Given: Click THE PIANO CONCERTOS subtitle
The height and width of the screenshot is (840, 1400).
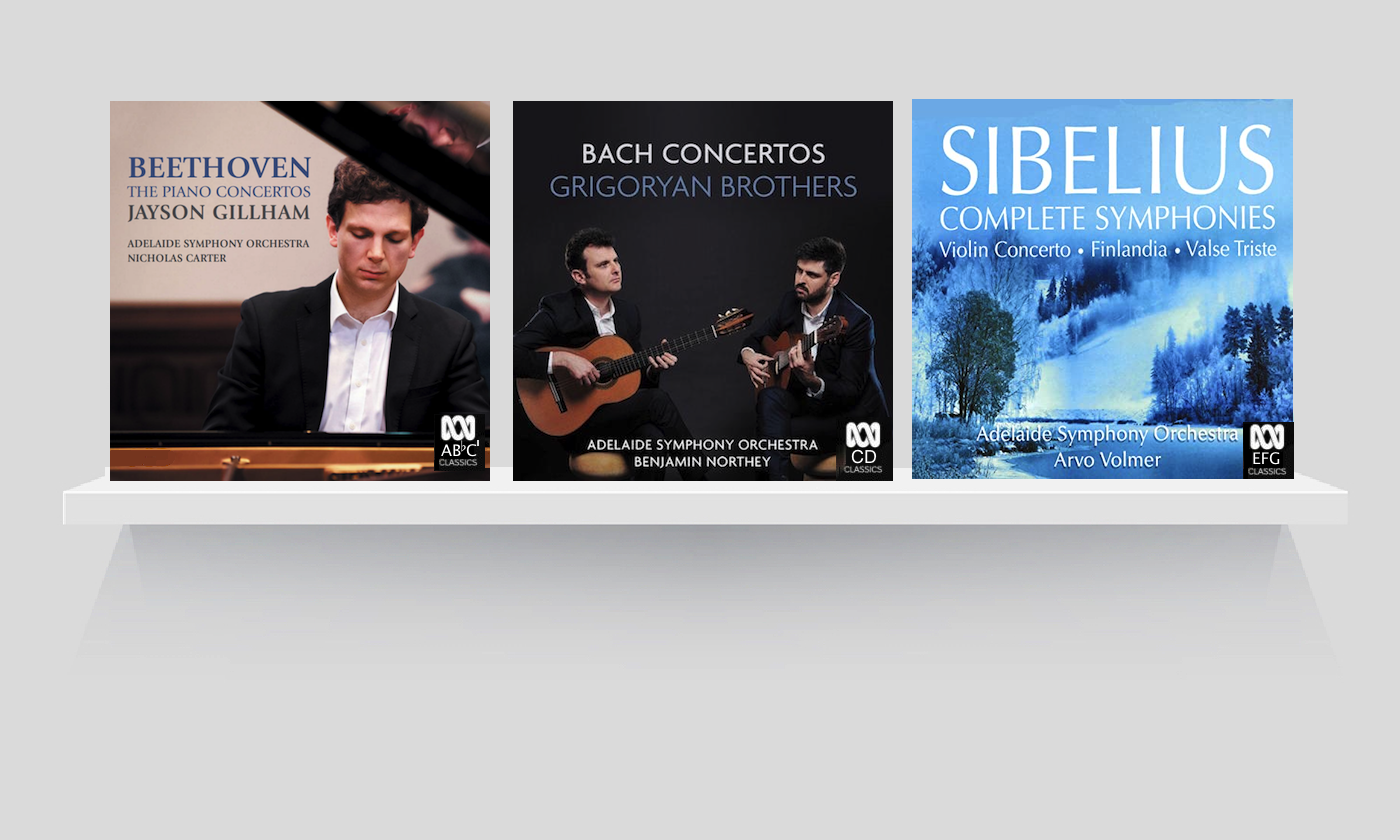Looking at the screenshot, I should (x=219, y=192).
